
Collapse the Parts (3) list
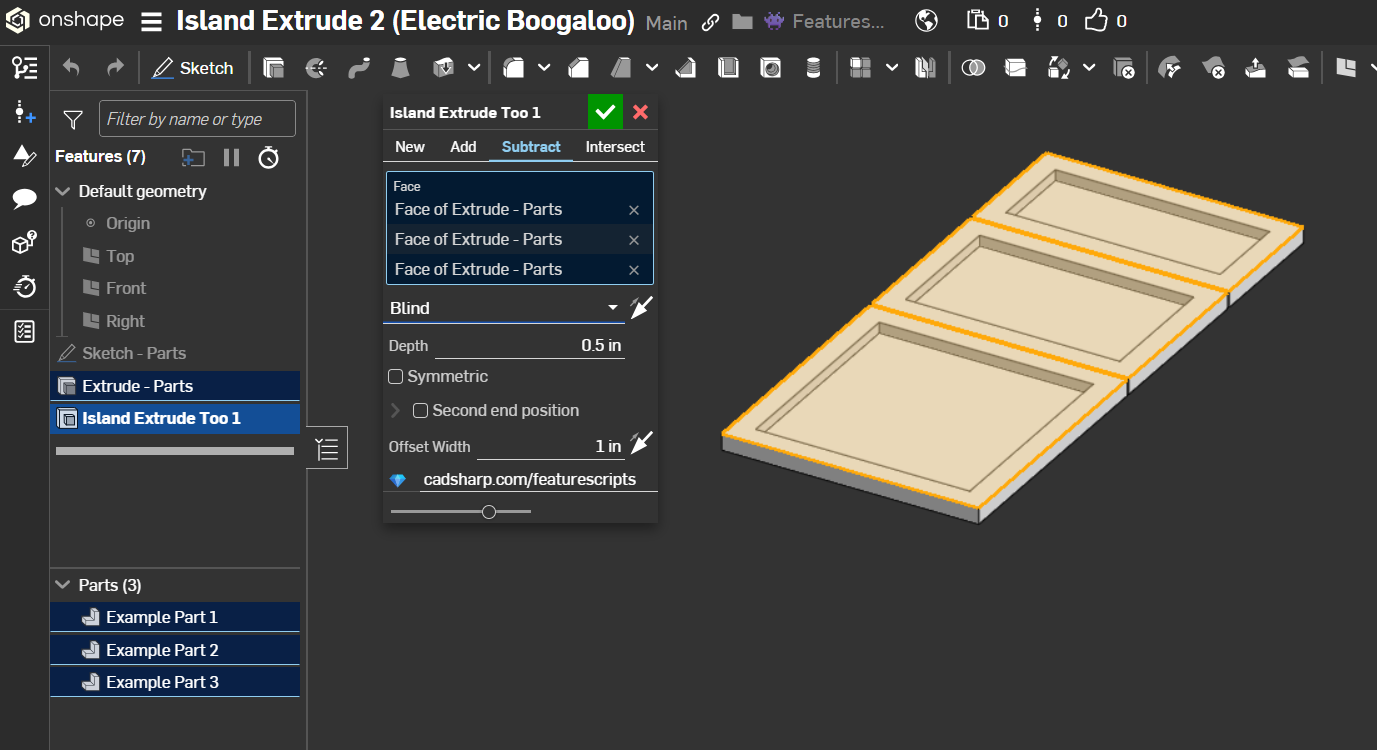pos(63,585)
